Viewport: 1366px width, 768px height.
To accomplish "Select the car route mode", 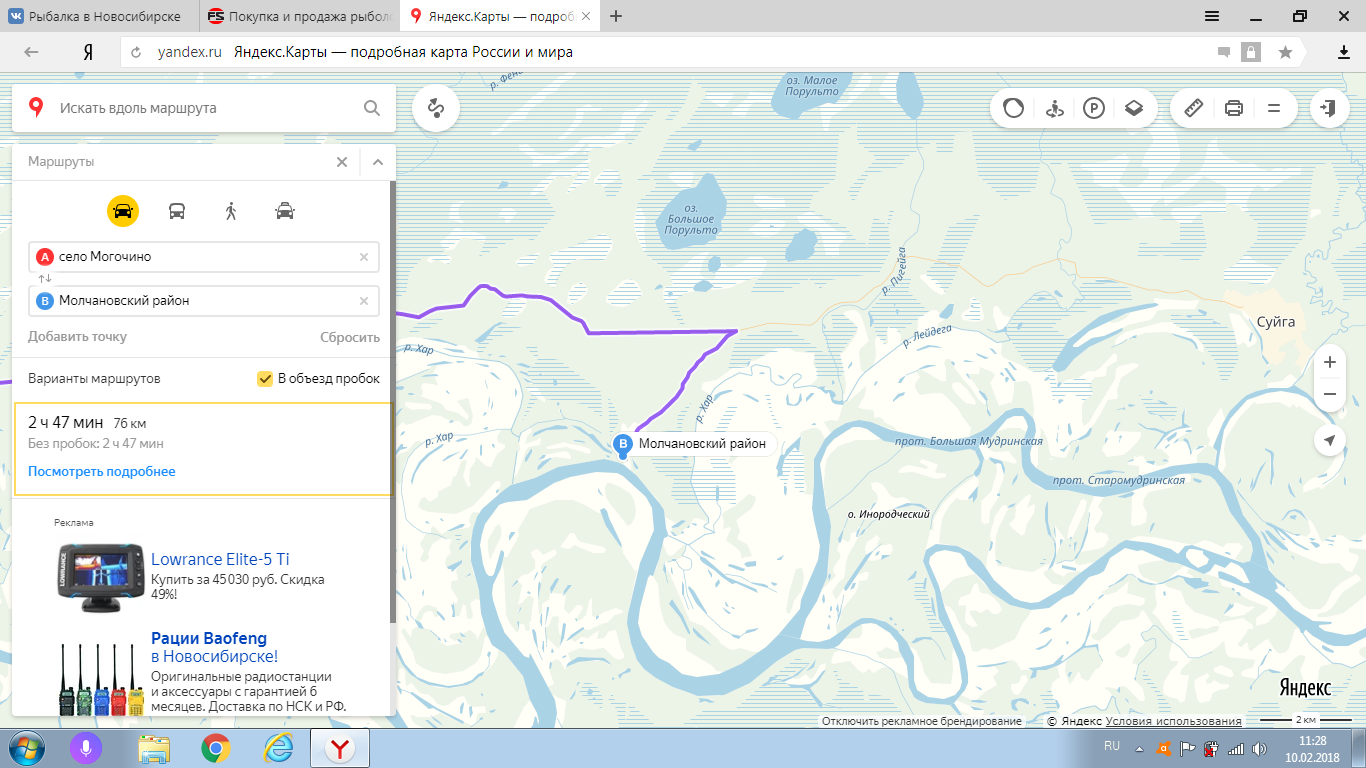I will point(123,210).
